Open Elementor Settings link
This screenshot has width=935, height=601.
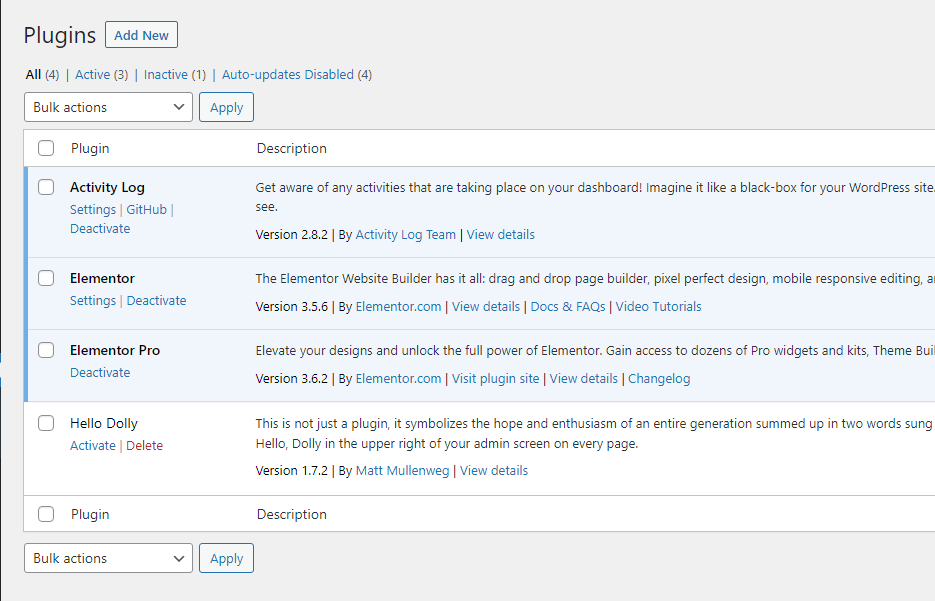(93, 301)
